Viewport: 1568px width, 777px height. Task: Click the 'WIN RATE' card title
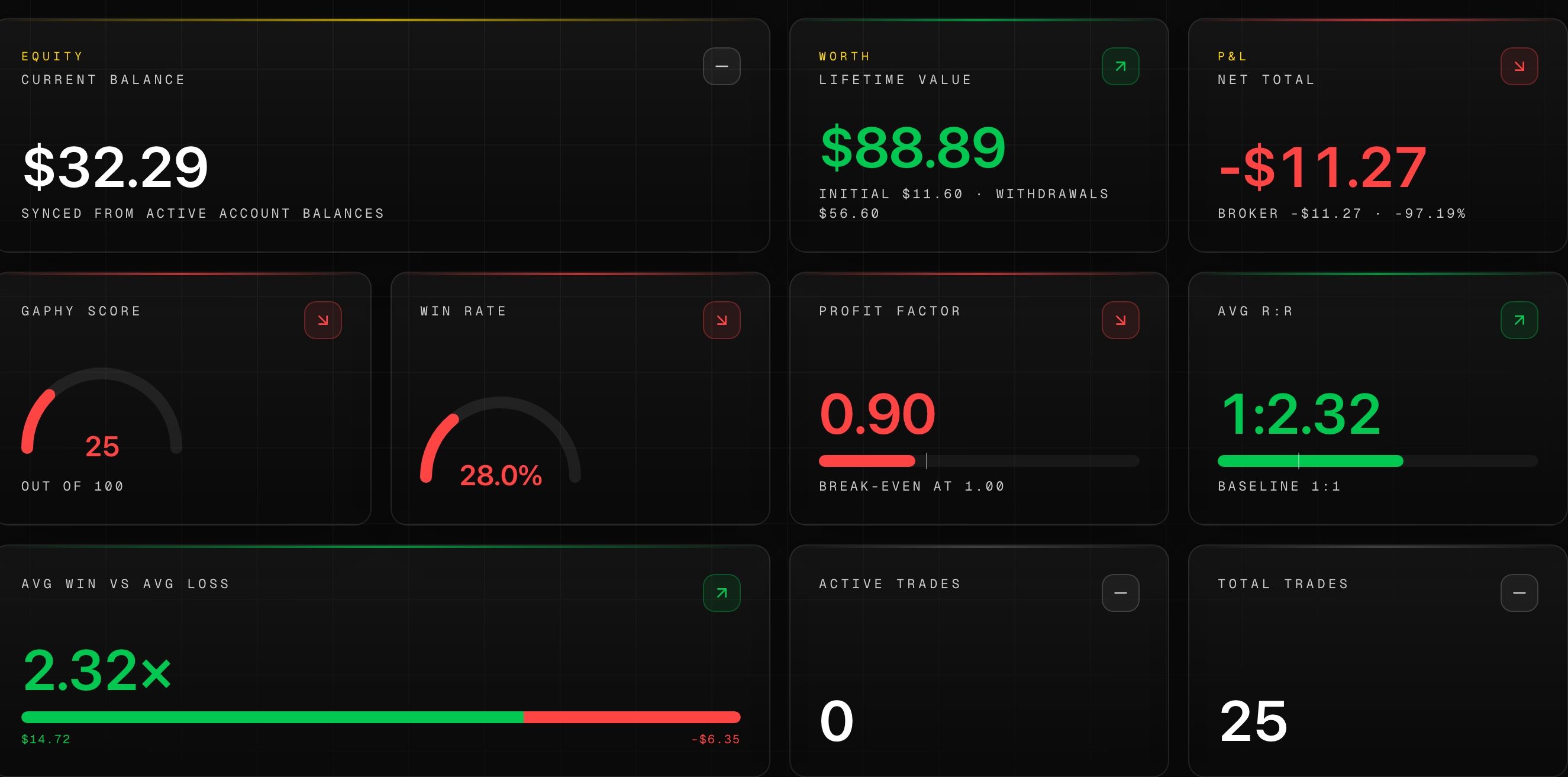point(463,311)
